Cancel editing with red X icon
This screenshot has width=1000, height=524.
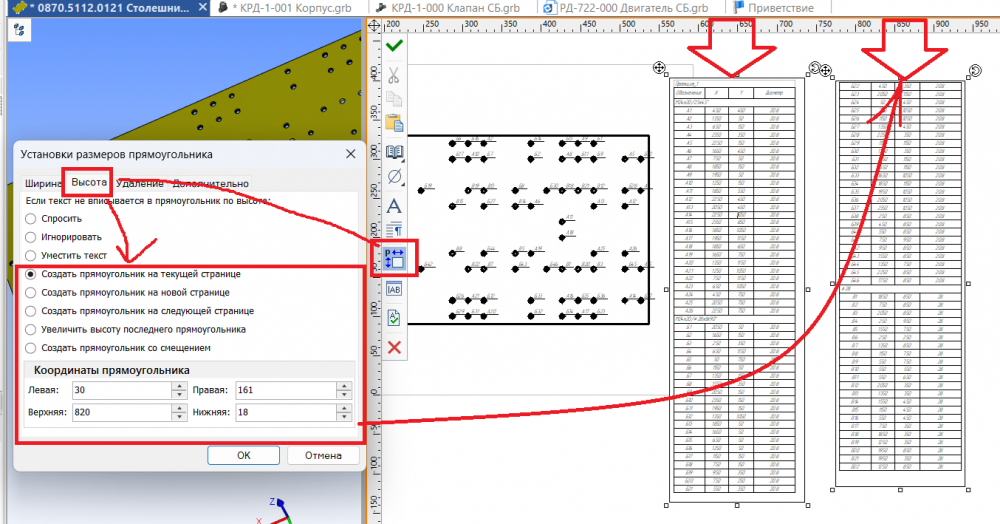pos(394,347)
